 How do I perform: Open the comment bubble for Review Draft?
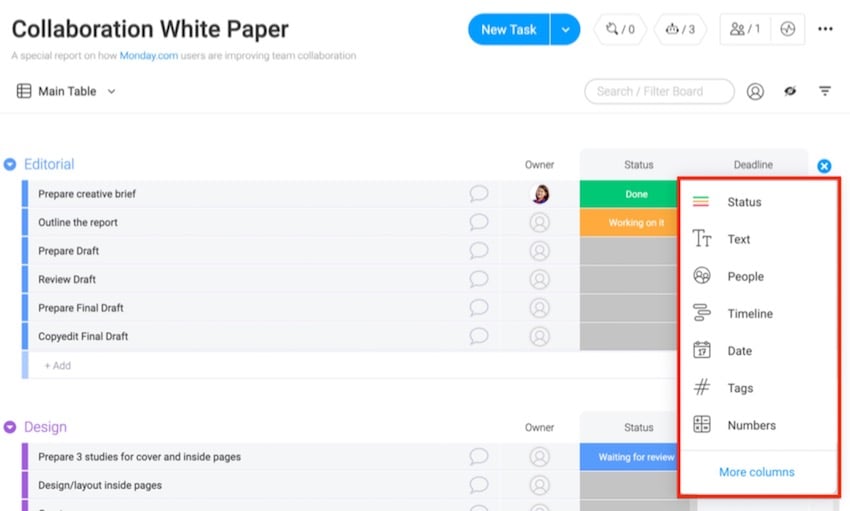point(479,279)
